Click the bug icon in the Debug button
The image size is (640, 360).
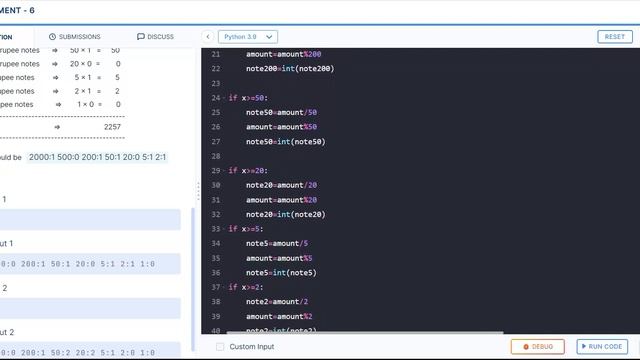[526, 347]
